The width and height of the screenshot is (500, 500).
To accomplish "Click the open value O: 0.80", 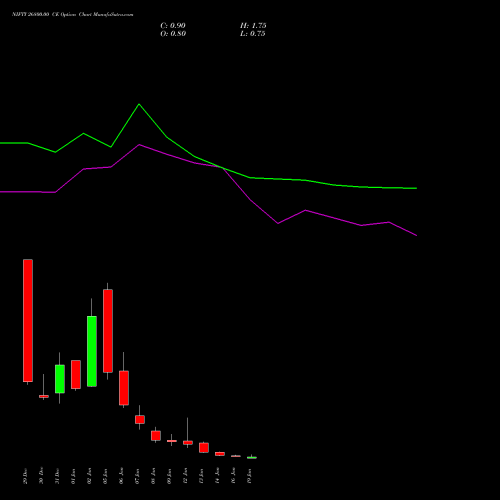I will click(173, 34).
